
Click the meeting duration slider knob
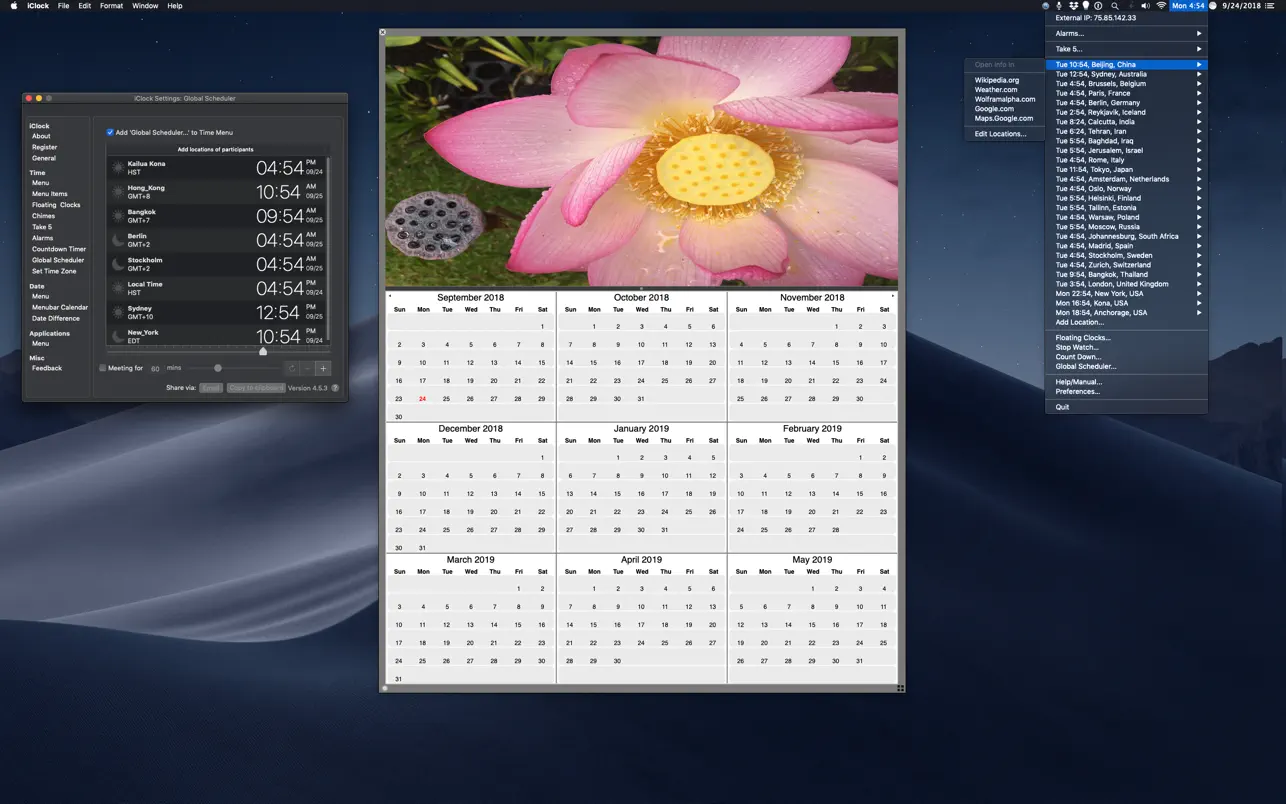tap(218, 369)
